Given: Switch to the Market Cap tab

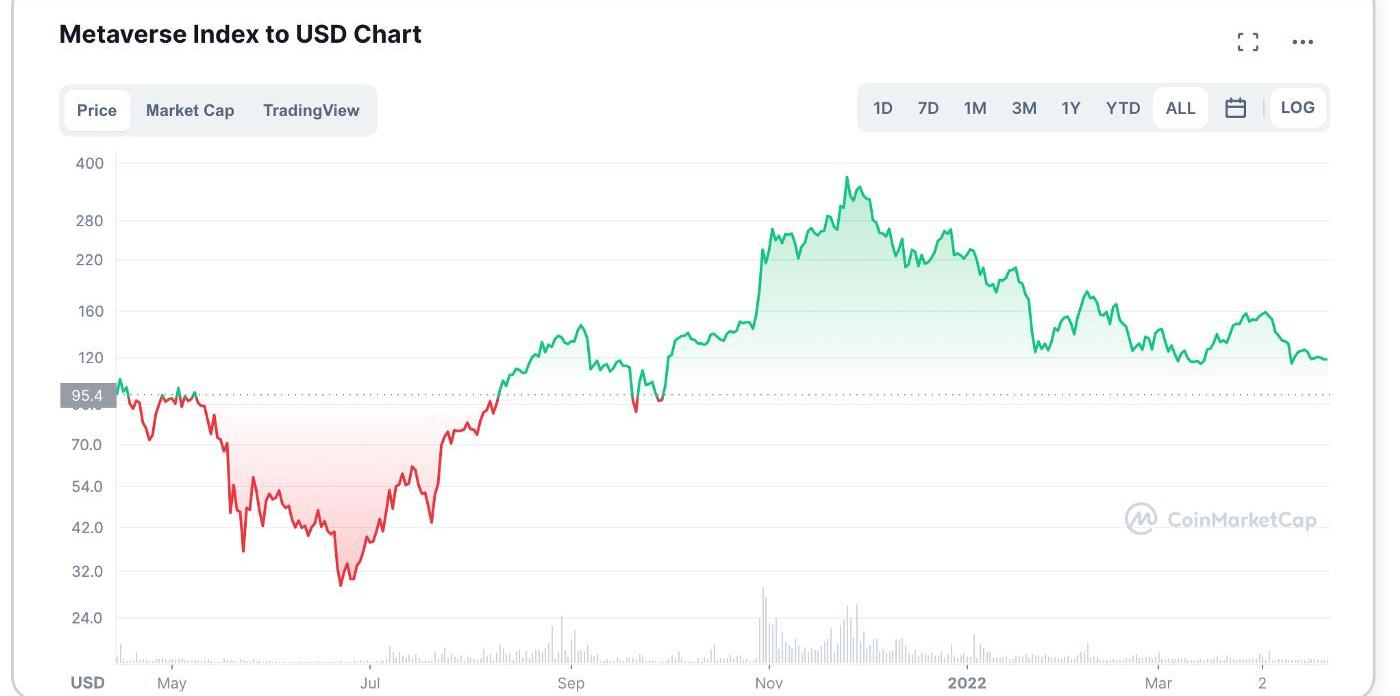Looking at the screenshot, I should coord(190,110).
